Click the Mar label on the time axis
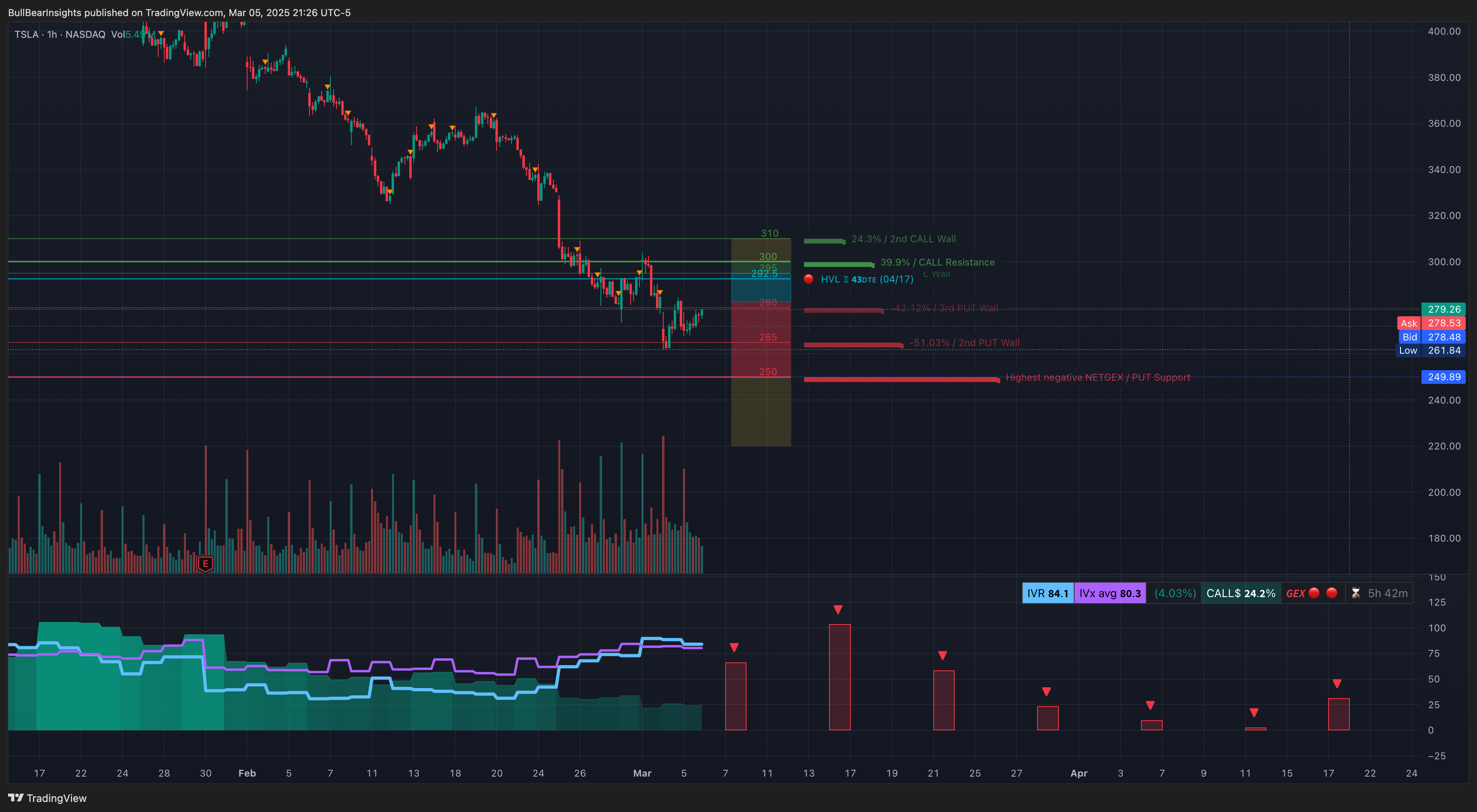 point(642,773)
